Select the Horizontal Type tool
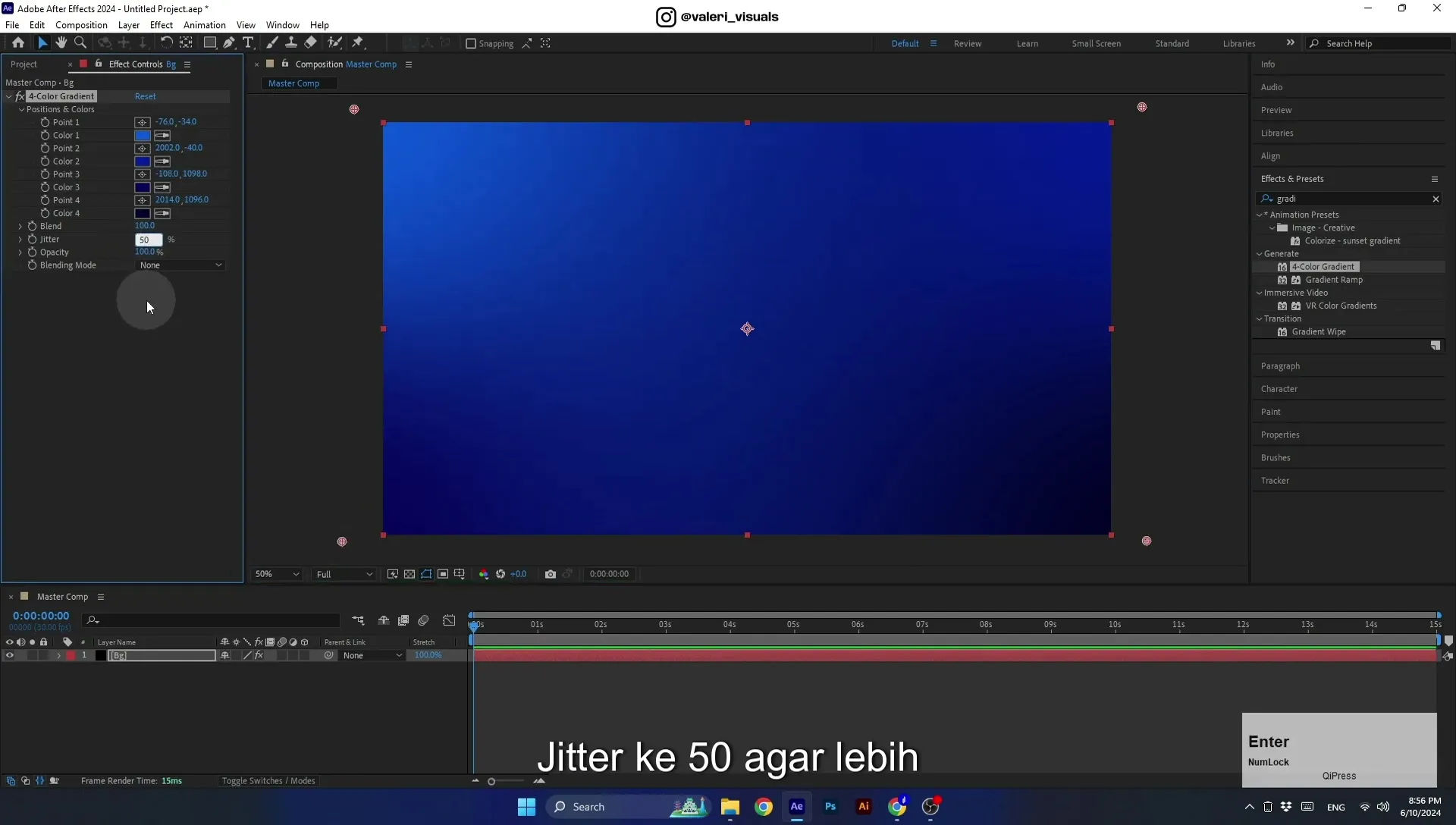Viewport: 1456px width, 825px height. pyautogui.click(x=248, y=43)
